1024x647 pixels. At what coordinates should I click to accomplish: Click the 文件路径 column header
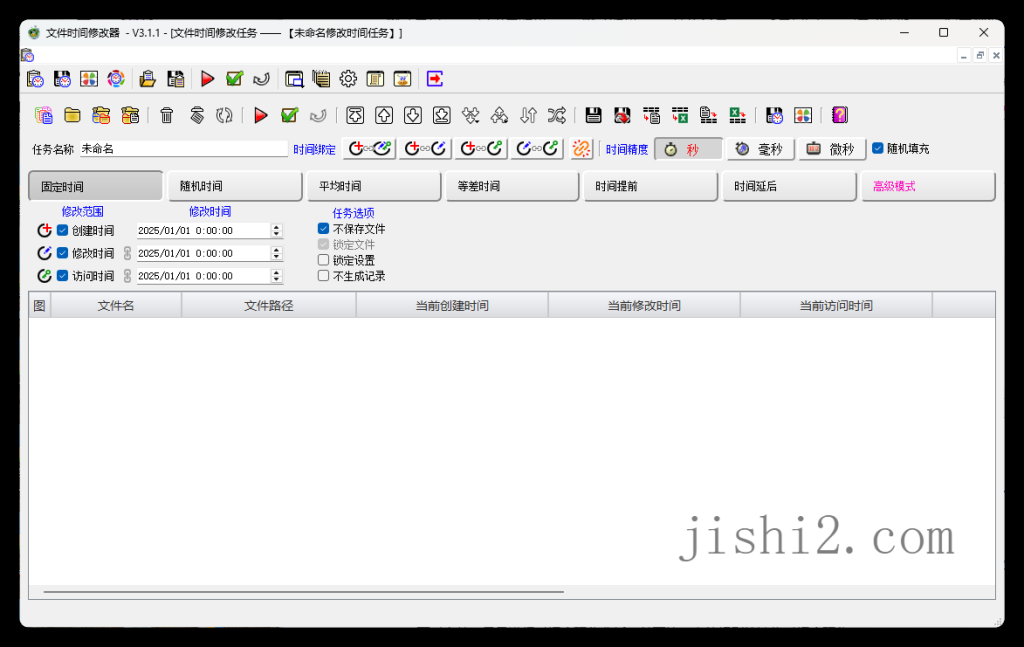(x=268, y=306)
